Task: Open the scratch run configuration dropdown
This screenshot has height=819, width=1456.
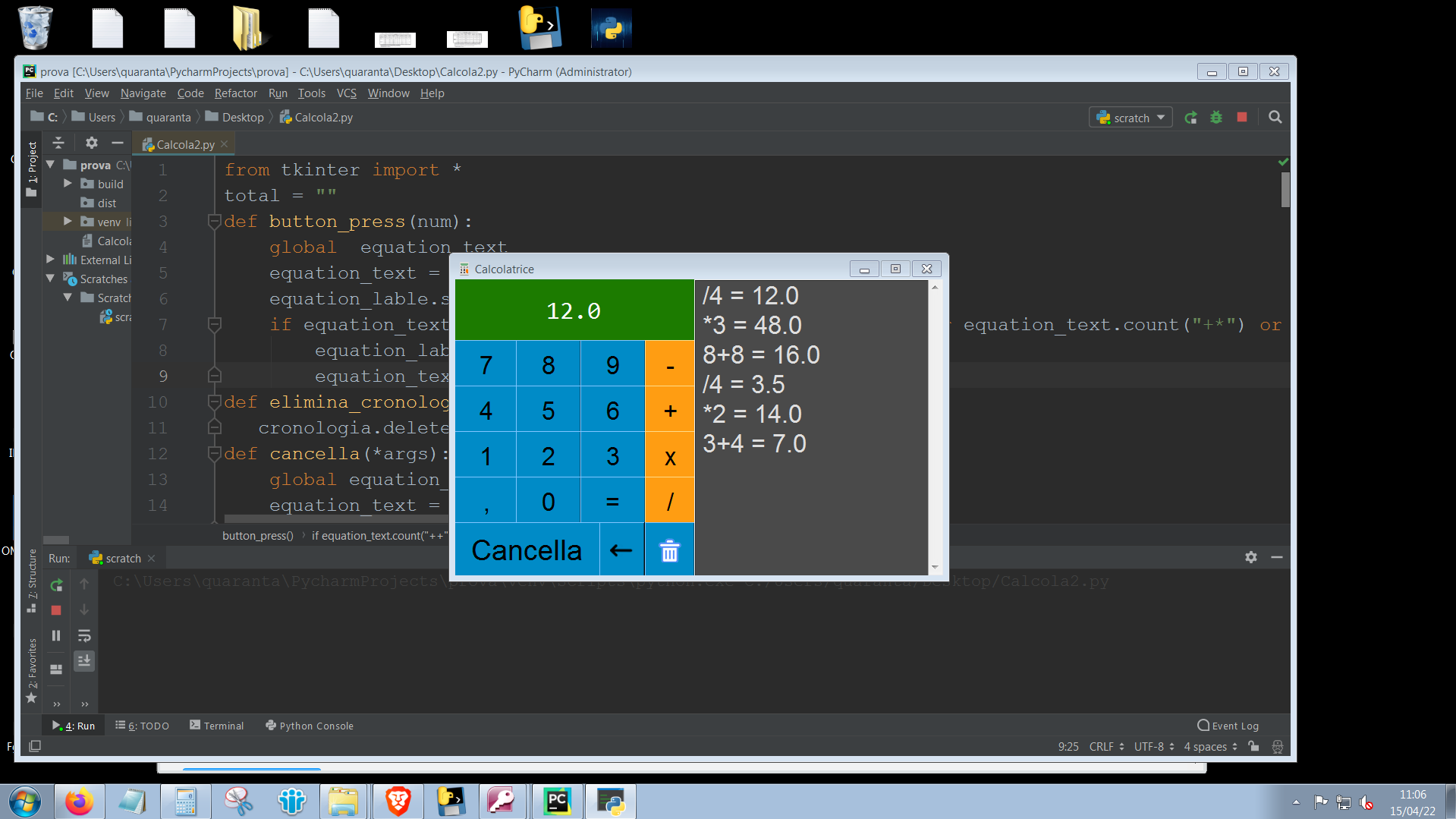Action: coord(1131,118)
